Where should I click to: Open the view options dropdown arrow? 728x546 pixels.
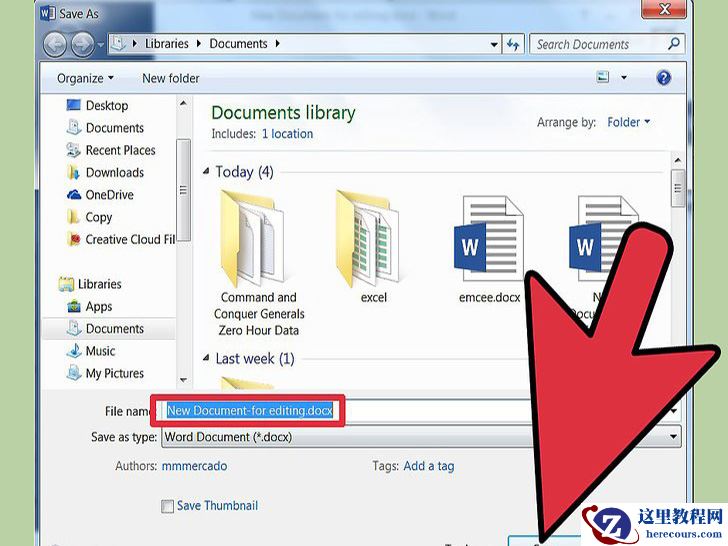pyautogui.click(x=624, y=78)
